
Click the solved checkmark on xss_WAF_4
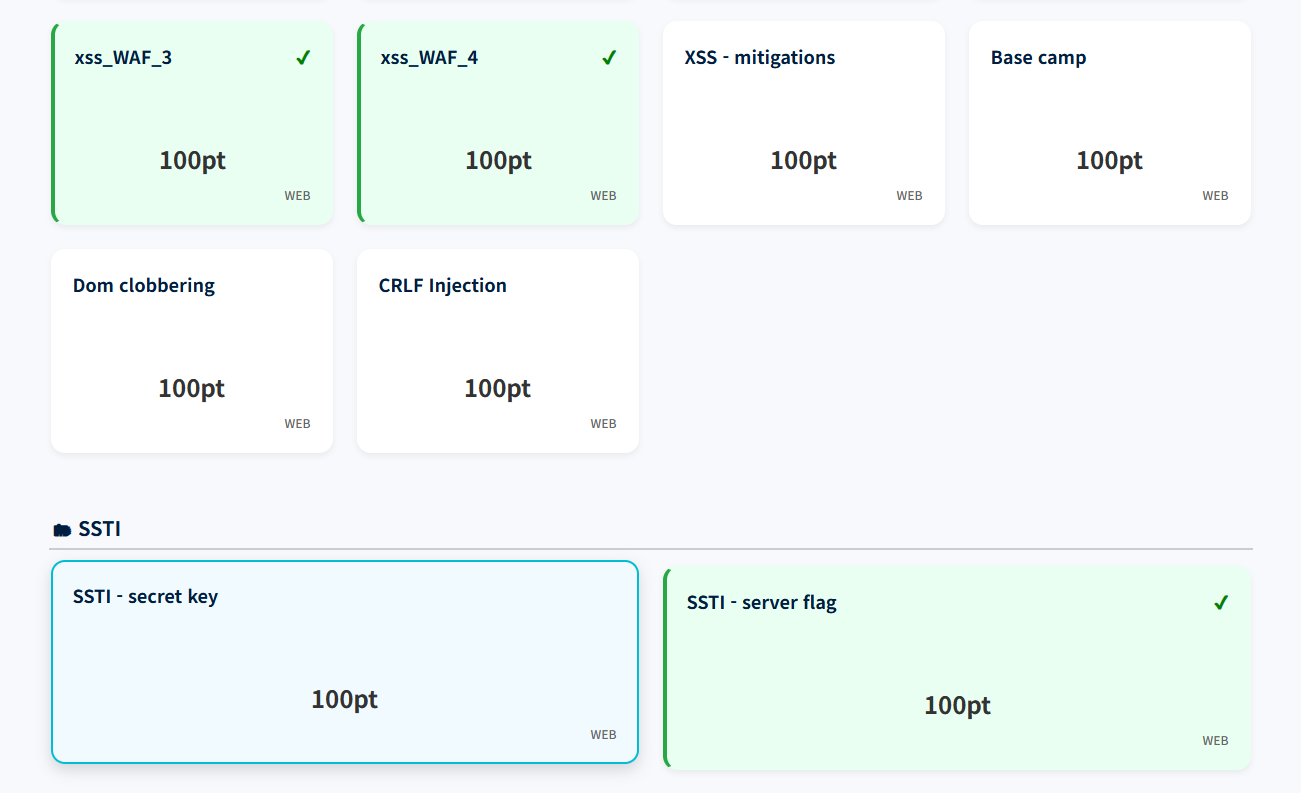click(x=609, y=58)
